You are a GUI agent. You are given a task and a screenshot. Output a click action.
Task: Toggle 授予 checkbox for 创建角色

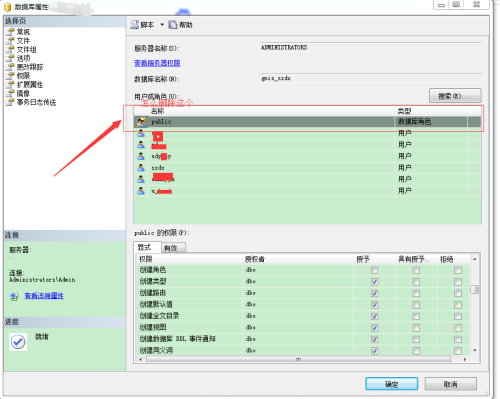pyautogui.click(x=375, y=270)
